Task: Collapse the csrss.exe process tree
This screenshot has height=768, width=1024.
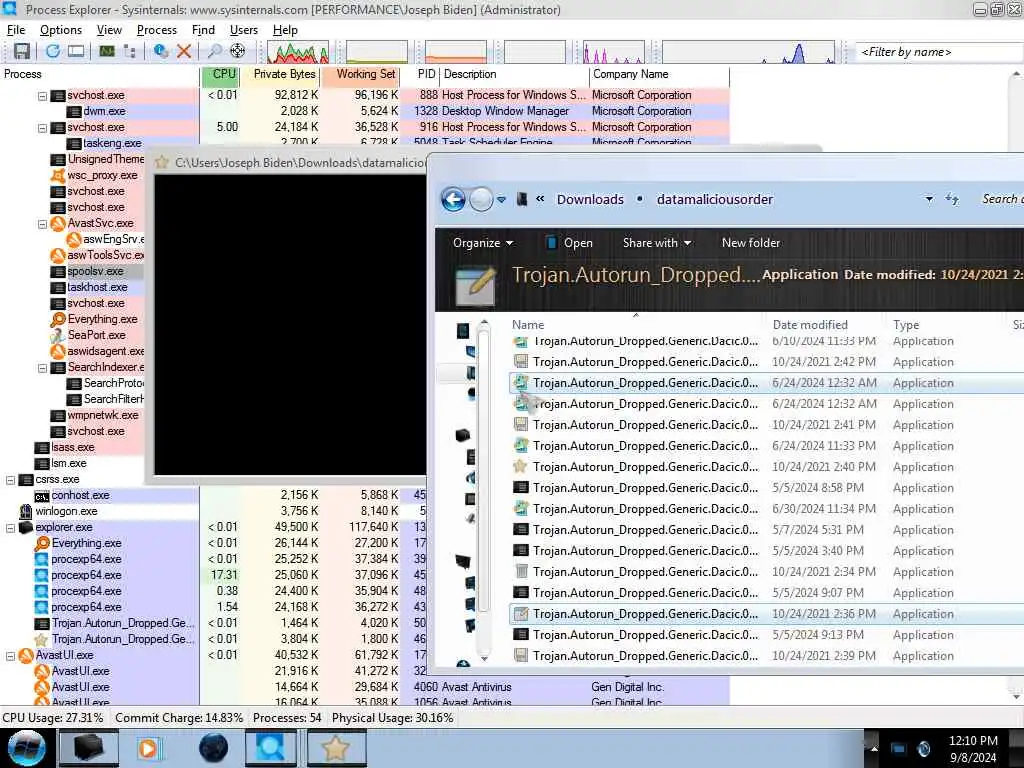Action: pyautogui.click(x=10, y=480)
